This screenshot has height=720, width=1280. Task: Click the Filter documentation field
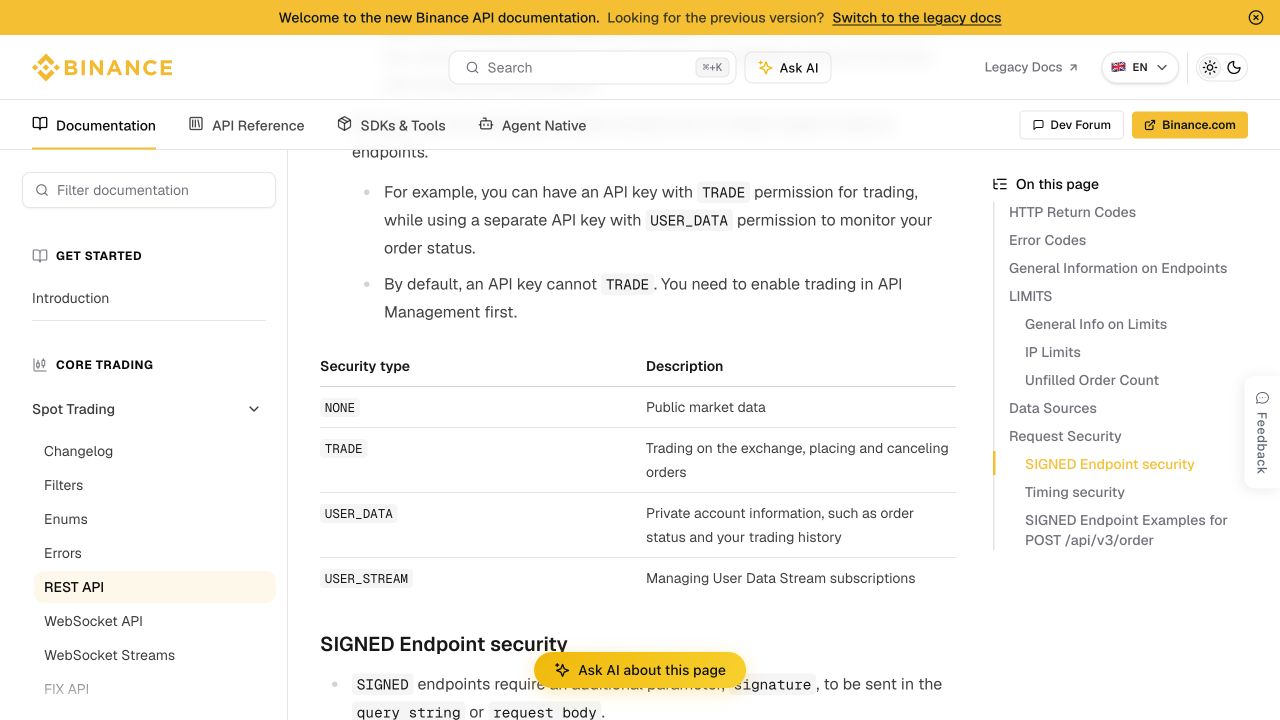149,190
